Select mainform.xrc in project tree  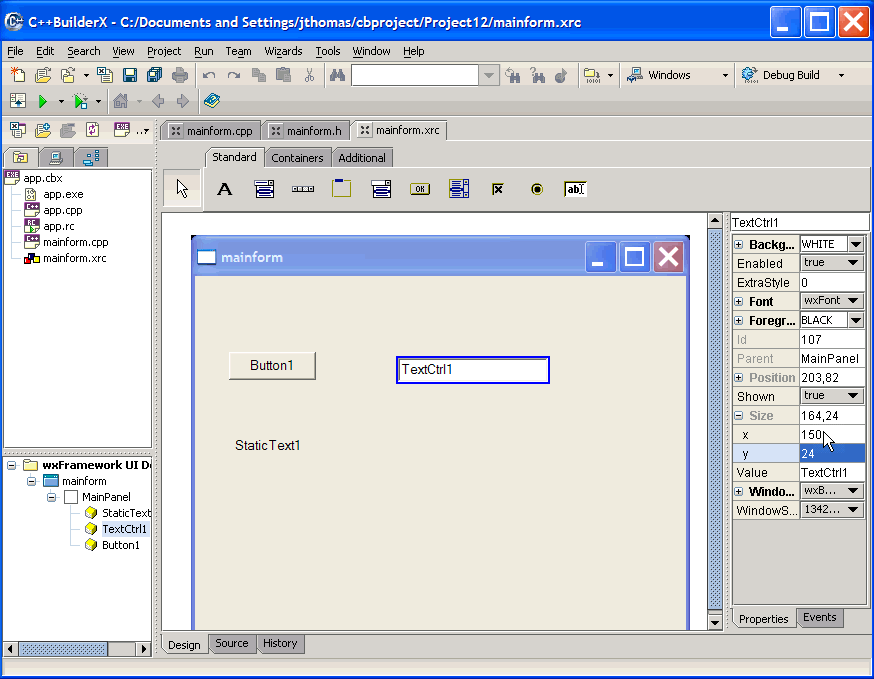pyautogui.click(x=74, y=258)
